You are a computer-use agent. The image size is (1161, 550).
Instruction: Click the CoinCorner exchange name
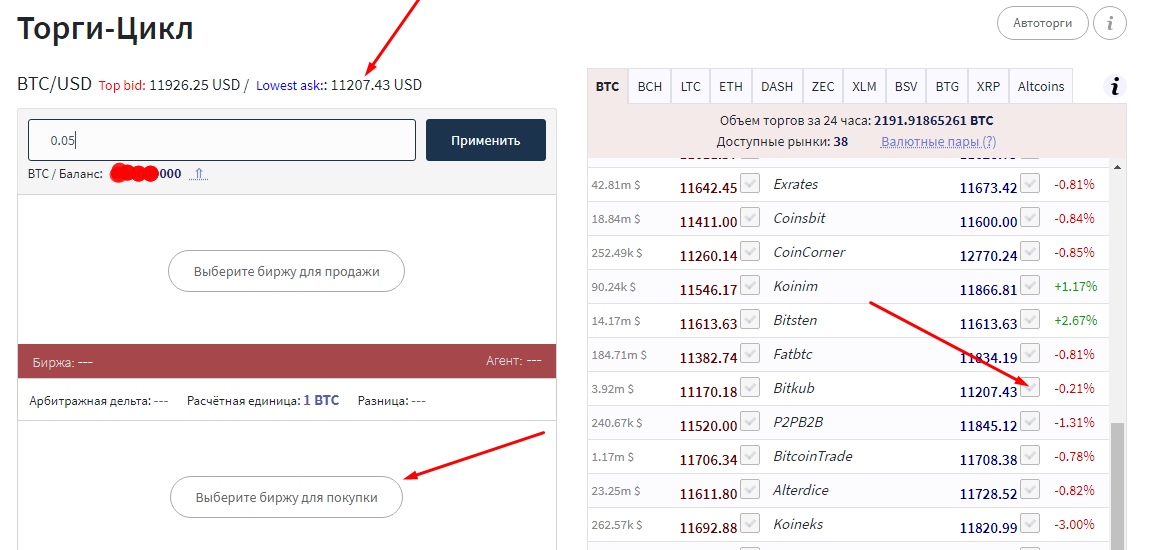pos(809,252)
